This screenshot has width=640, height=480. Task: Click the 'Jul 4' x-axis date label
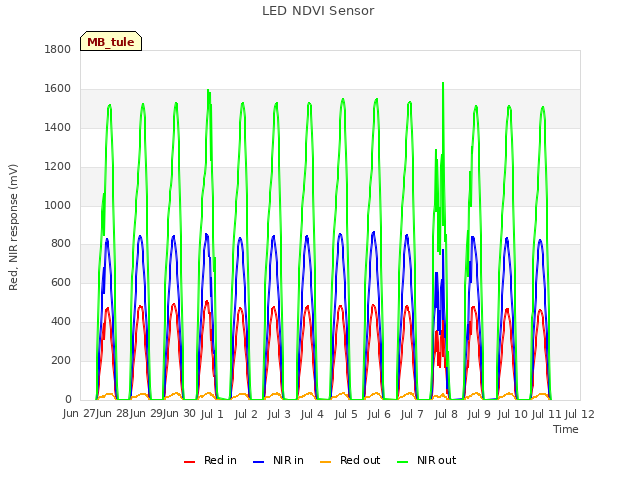[312, 414]
